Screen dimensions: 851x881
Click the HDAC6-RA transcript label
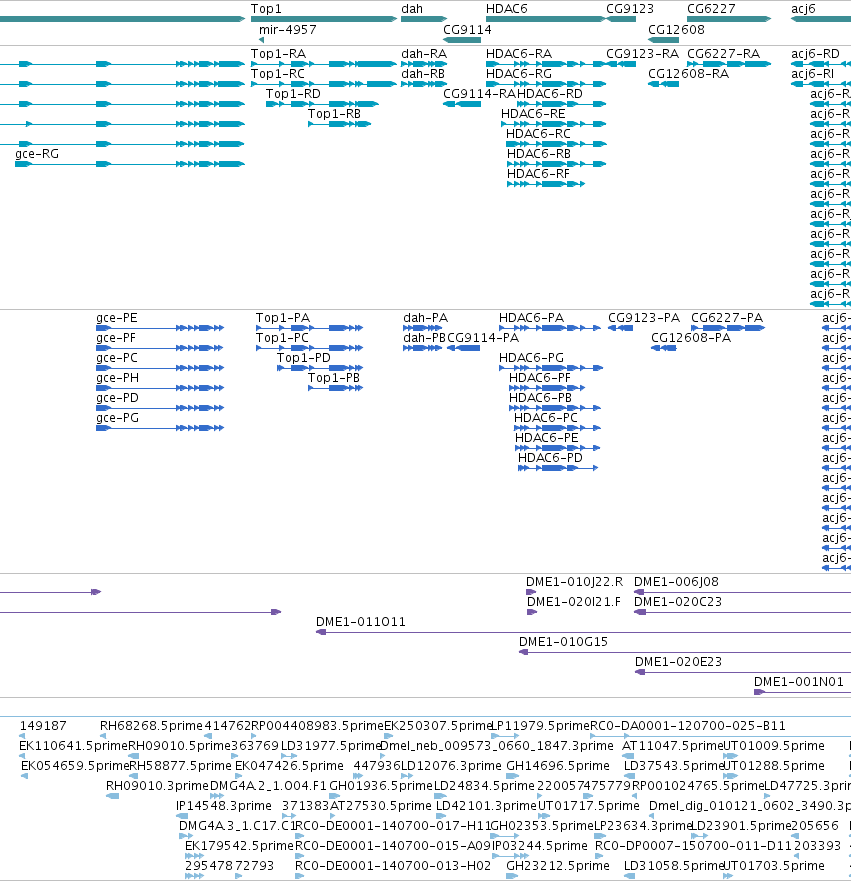pyautogui.click(x=518, y=54)
